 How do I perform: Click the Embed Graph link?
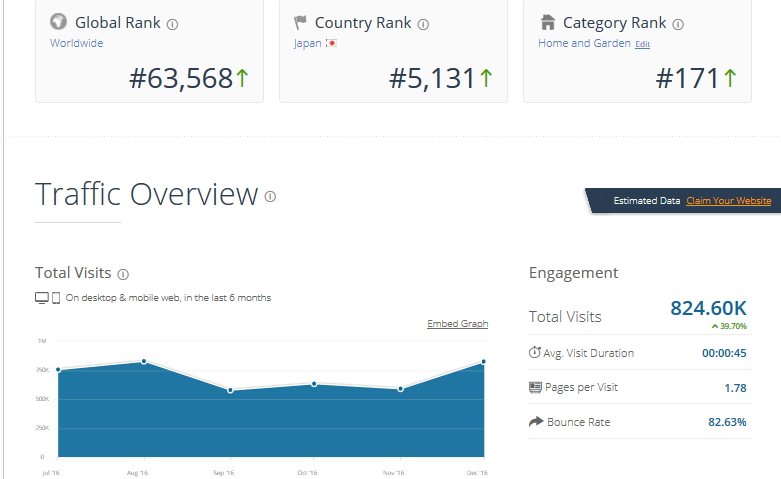point(457,324)
